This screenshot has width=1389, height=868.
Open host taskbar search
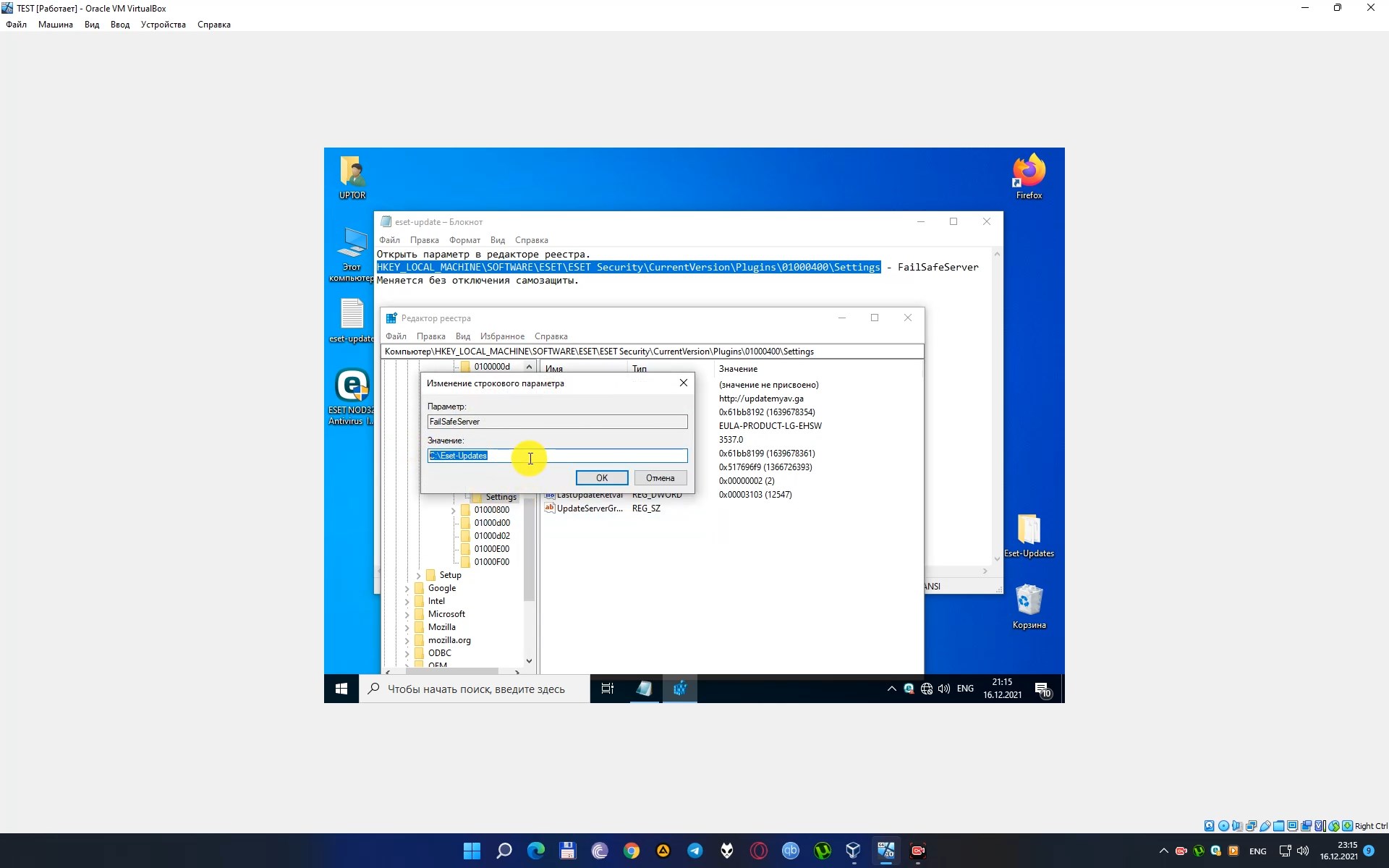[504, 851]
